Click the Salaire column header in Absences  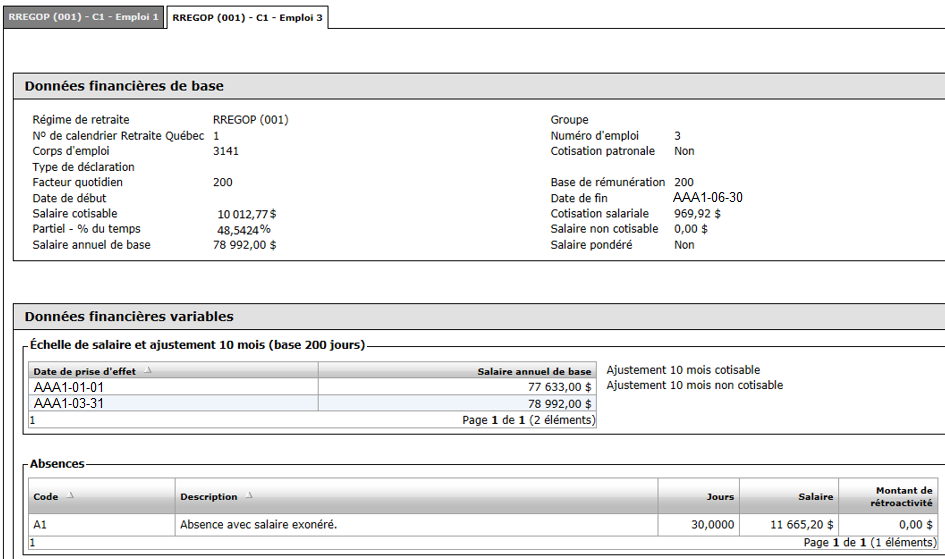click(x=789, y=496)
